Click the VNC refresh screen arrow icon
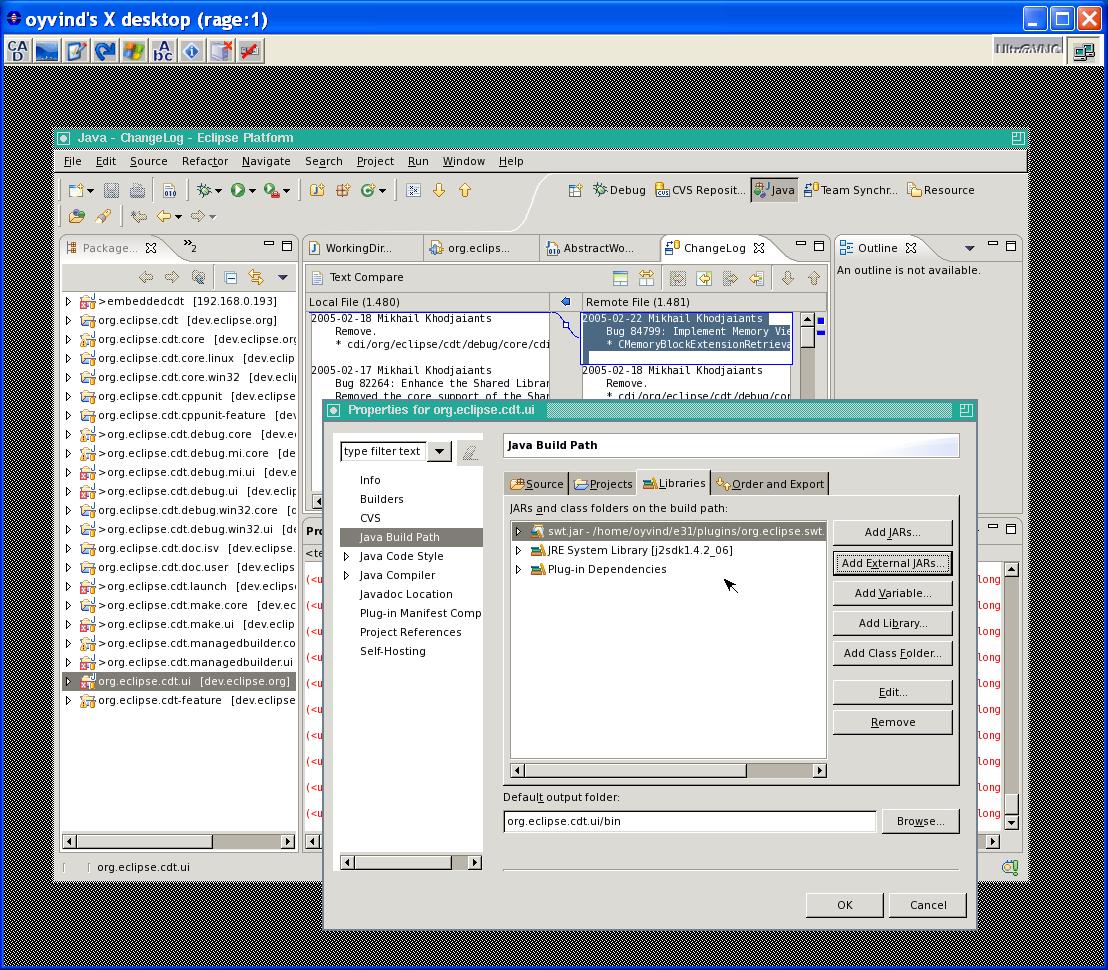The image size is (1108, 970). point(105,51)
